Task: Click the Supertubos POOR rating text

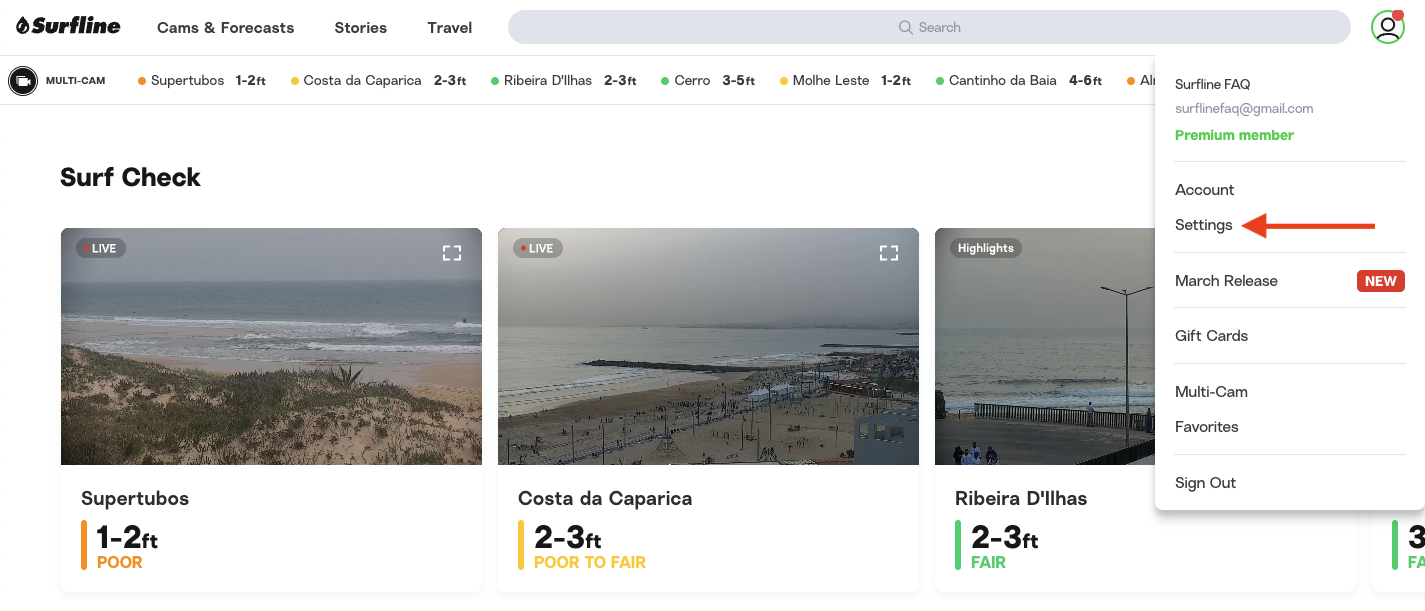Action: pyautogui.click(x=120, y=562)
